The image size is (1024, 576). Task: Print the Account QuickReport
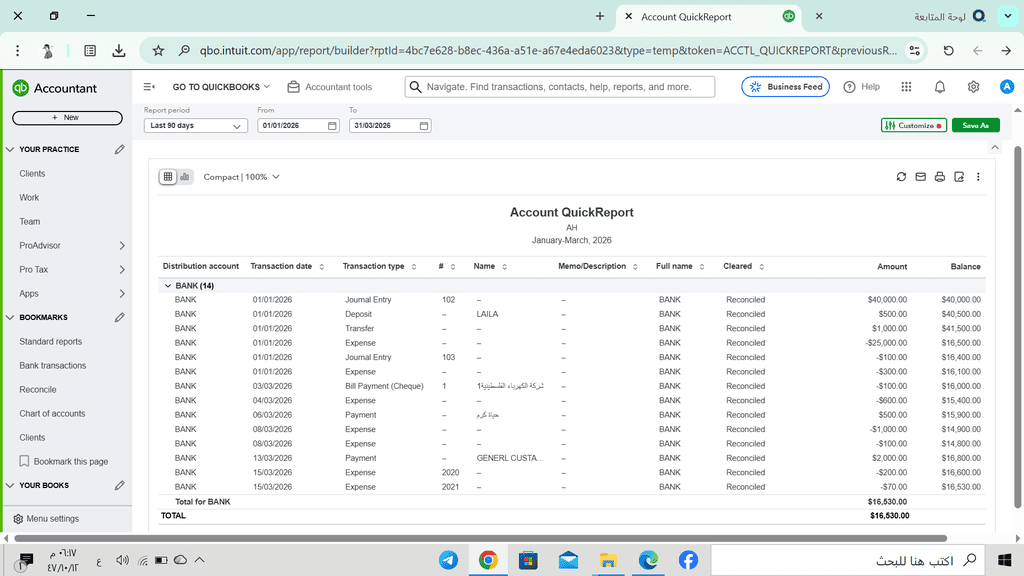coord(939,177)
